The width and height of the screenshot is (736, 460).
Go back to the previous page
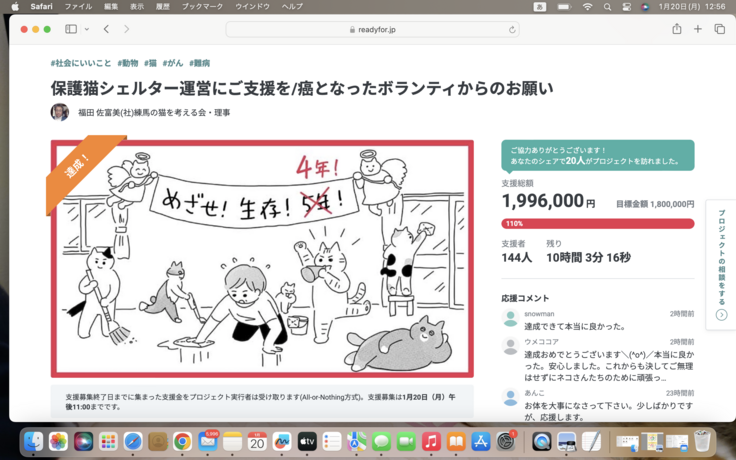107,30
